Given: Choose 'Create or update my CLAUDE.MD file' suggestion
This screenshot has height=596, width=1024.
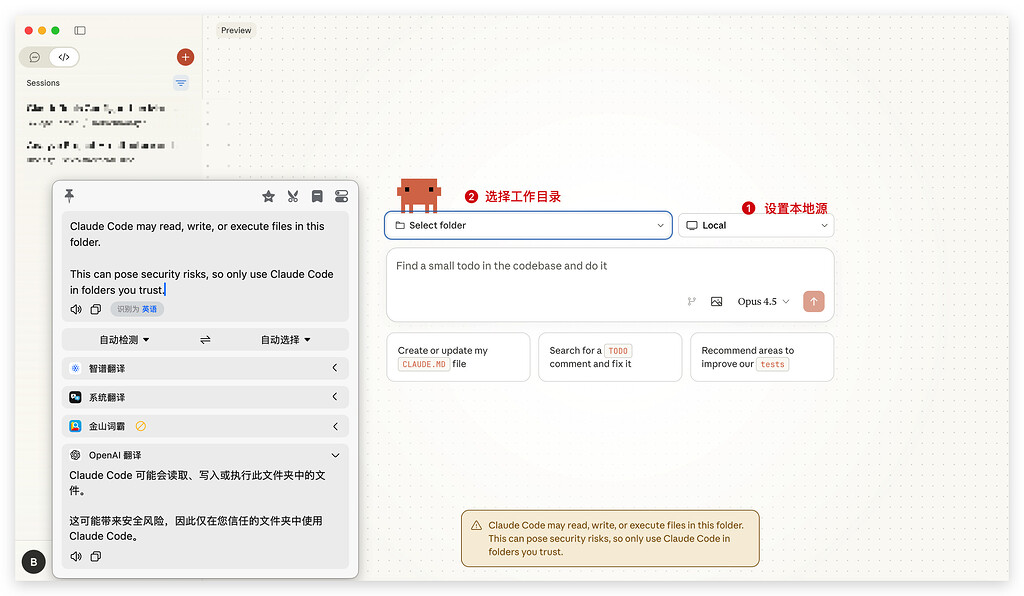Looking at the screenshot, I should (x=458, y=357).
